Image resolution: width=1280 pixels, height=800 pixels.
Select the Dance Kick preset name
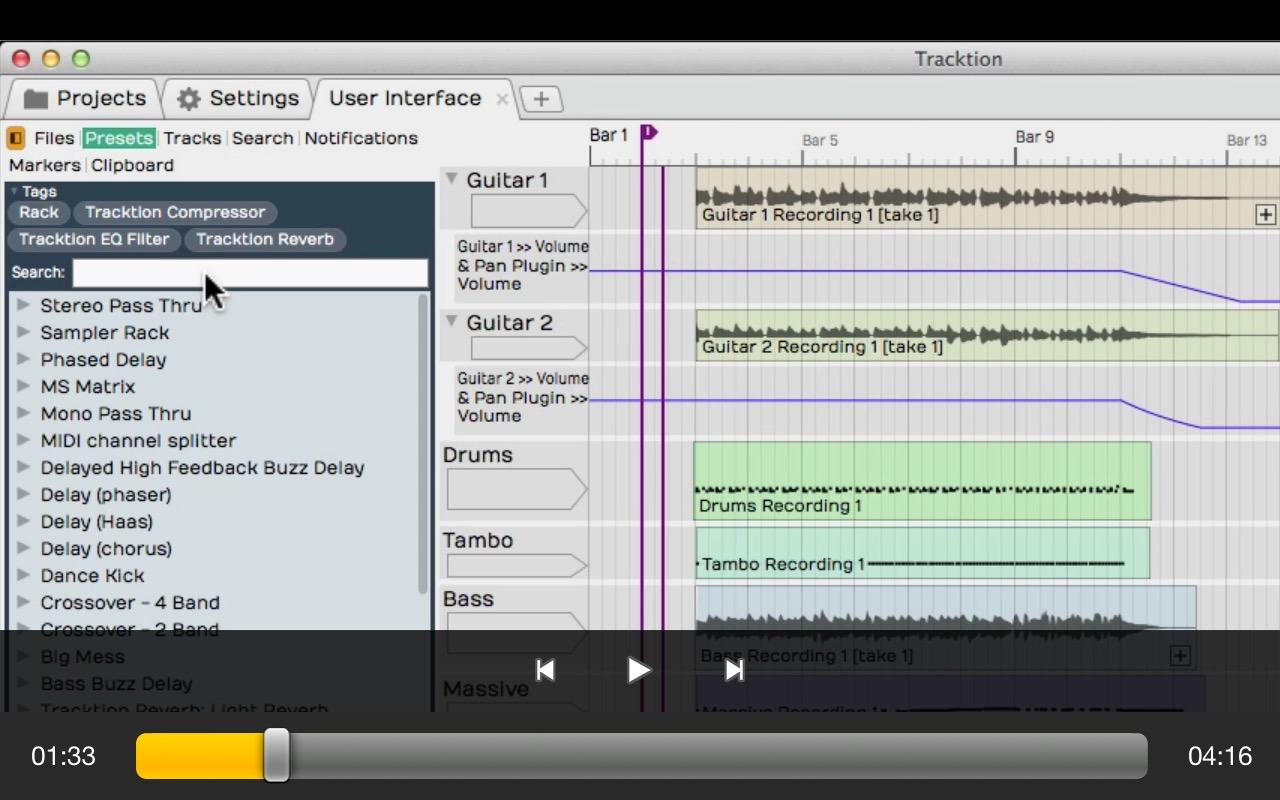[x=92, y=575]
